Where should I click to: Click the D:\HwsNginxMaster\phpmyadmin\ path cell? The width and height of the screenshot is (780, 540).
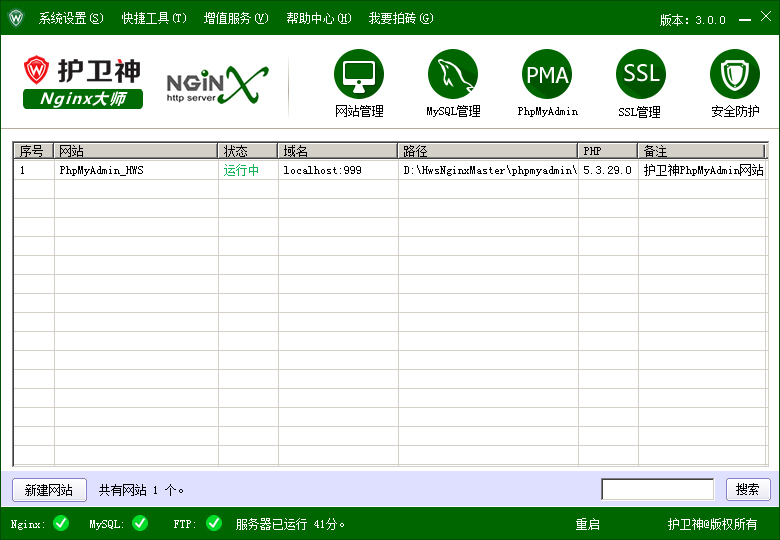click(490, 170)
